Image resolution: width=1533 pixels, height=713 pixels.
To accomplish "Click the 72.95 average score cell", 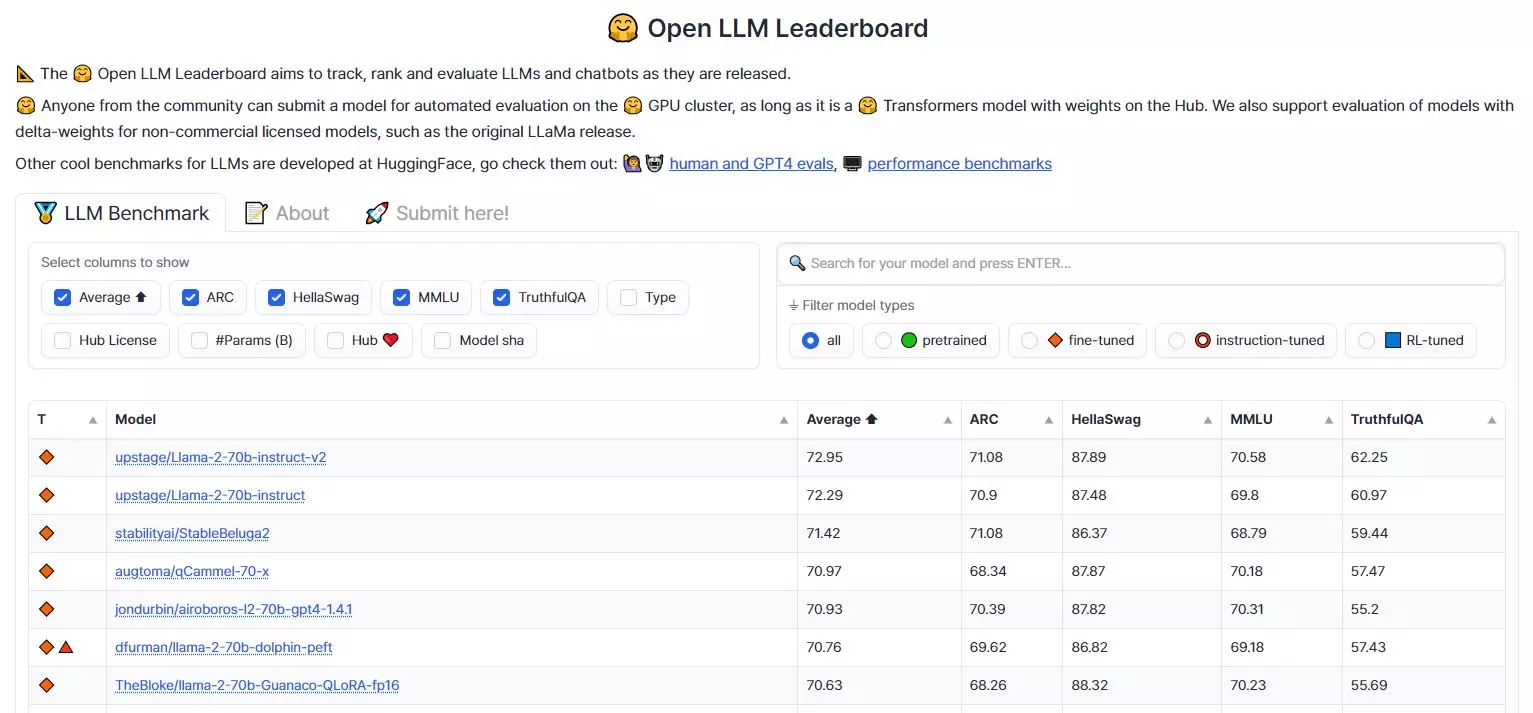I will click(x=879, y=457).
